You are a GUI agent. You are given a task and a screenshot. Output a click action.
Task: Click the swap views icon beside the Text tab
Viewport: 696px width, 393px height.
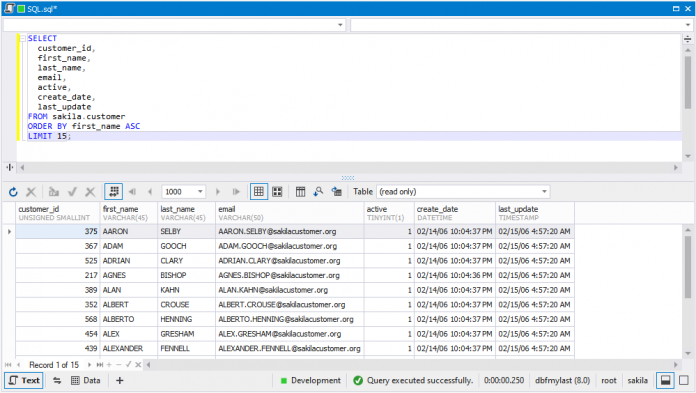click(x=57, y=381)
